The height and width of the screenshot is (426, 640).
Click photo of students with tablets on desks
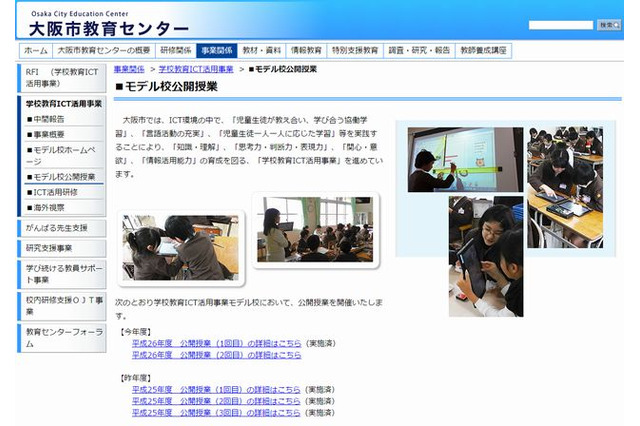pos(565,187)
